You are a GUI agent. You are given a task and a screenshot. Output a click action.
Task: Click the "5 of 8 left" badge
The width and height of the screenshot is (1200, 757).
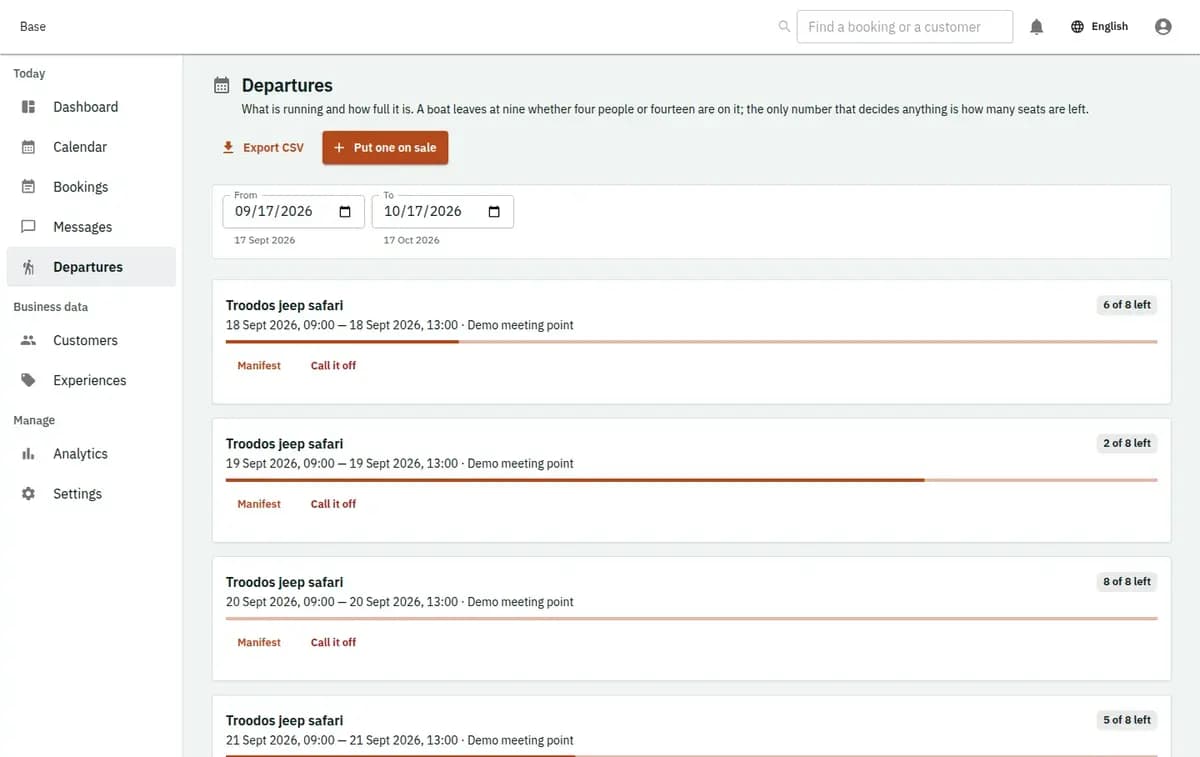1127,720
